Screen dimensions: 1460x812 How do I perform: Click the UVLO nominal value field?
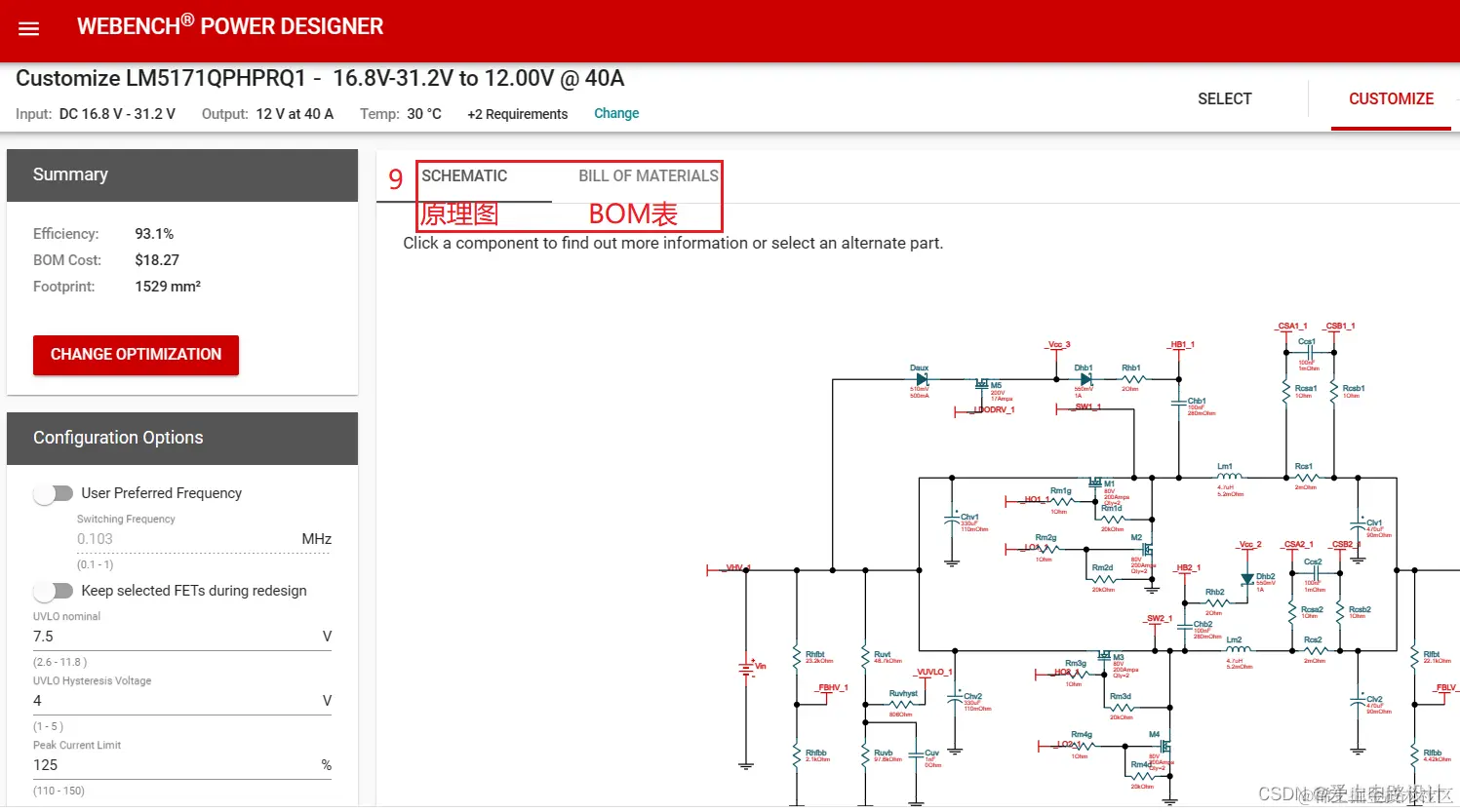(182, 637)
